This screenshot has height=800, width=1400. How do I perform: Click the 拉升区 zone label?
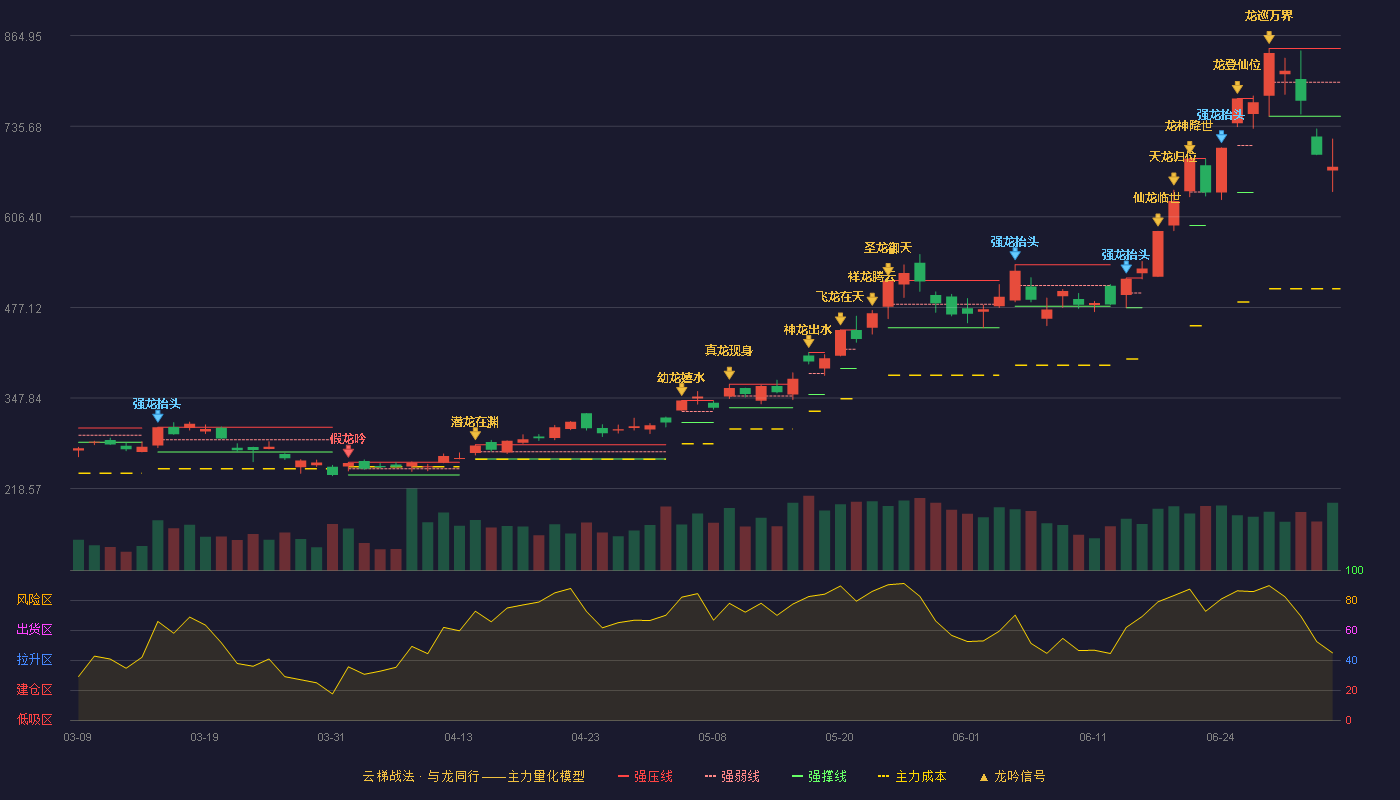pos(34,660)
